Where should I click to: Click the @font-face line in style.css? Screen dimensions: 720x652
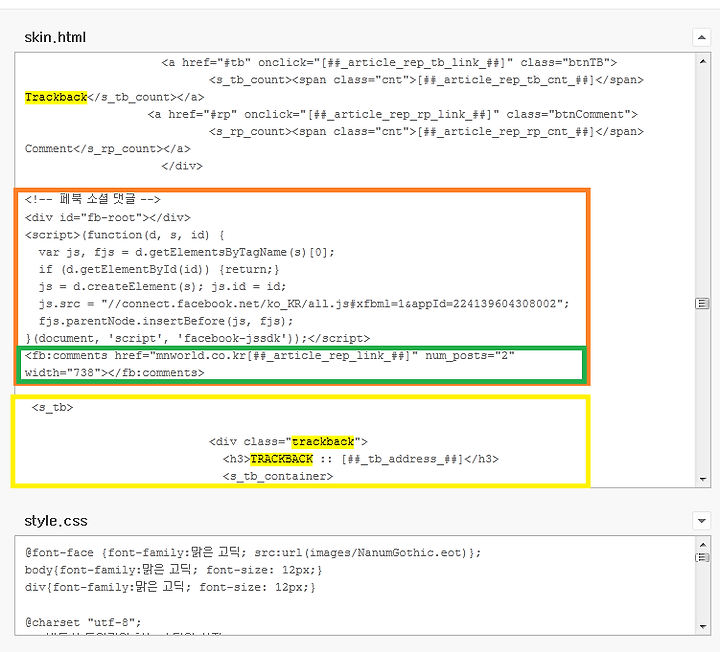(253, 553)
